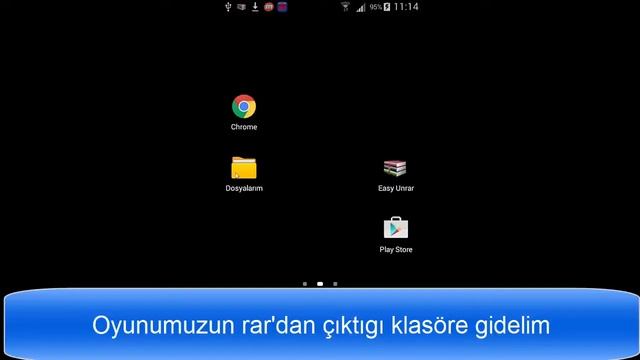Launch the Easy Unrar app
This screenshot has width=640, height=360.
pyautogui.click(x=395, y=168)
